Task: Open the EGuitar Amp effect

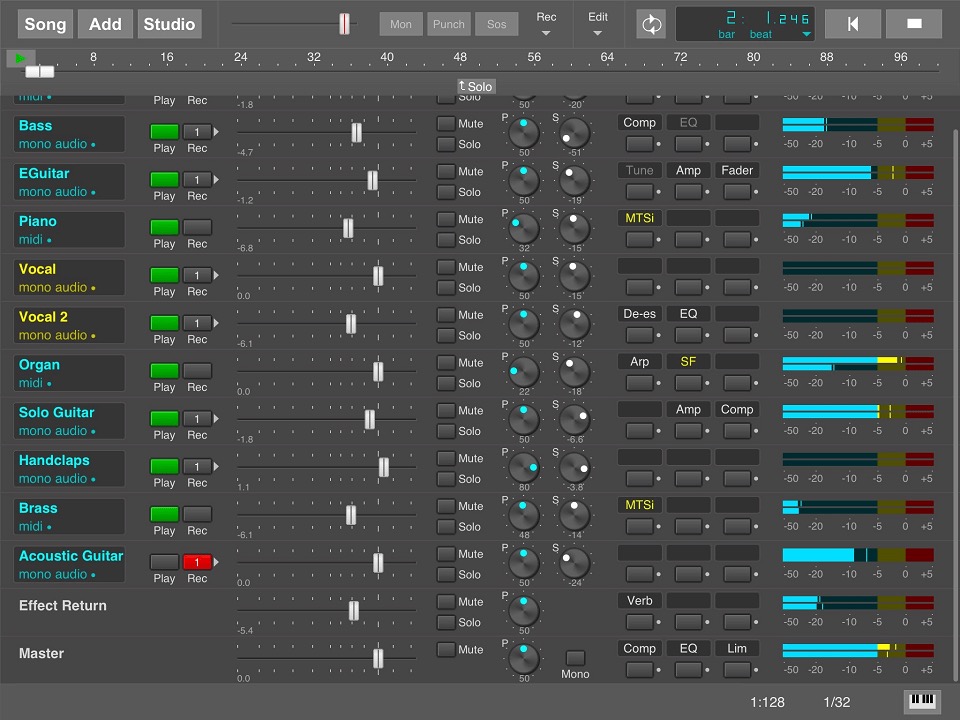Action: coord(688,170)
